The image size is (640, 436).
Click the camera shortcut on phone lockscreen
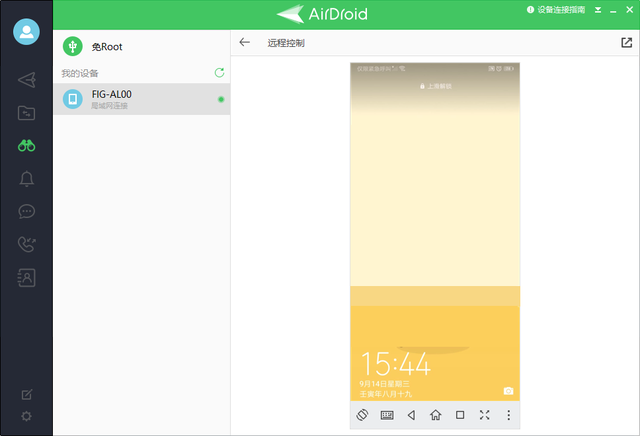(508, 391)
